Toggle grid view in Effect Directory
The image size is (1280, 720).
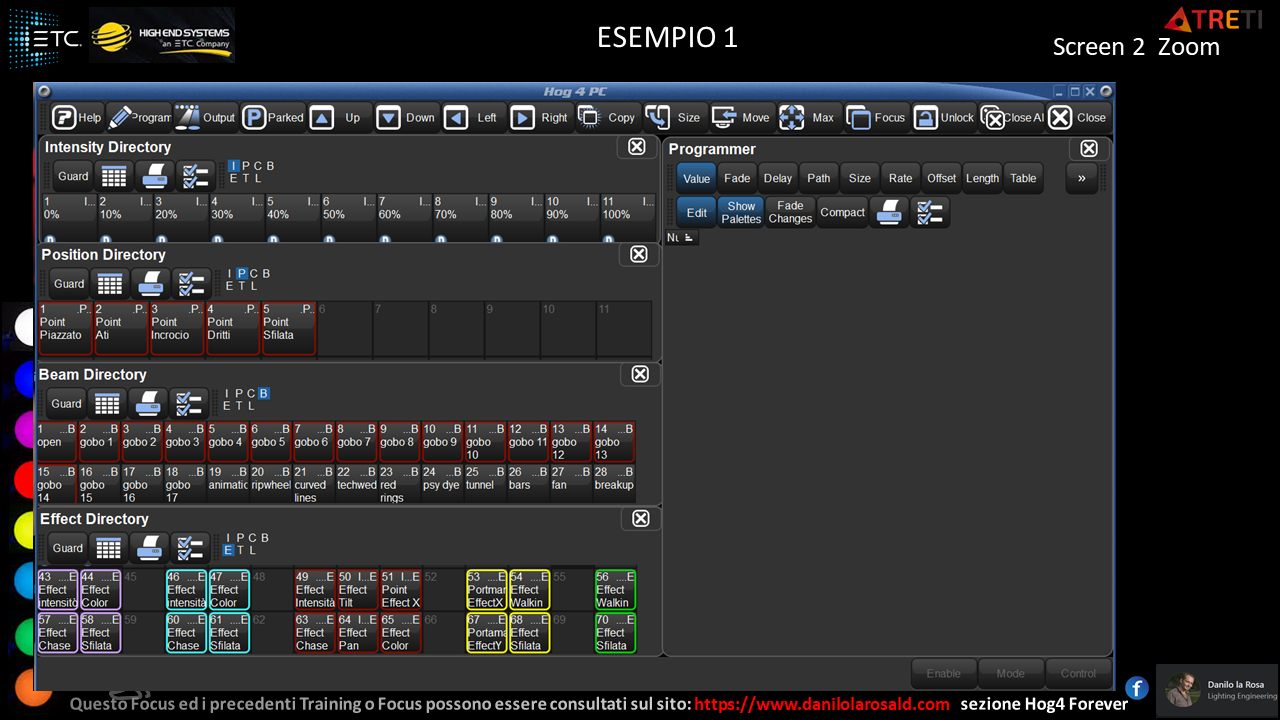(x=109, y=548)
